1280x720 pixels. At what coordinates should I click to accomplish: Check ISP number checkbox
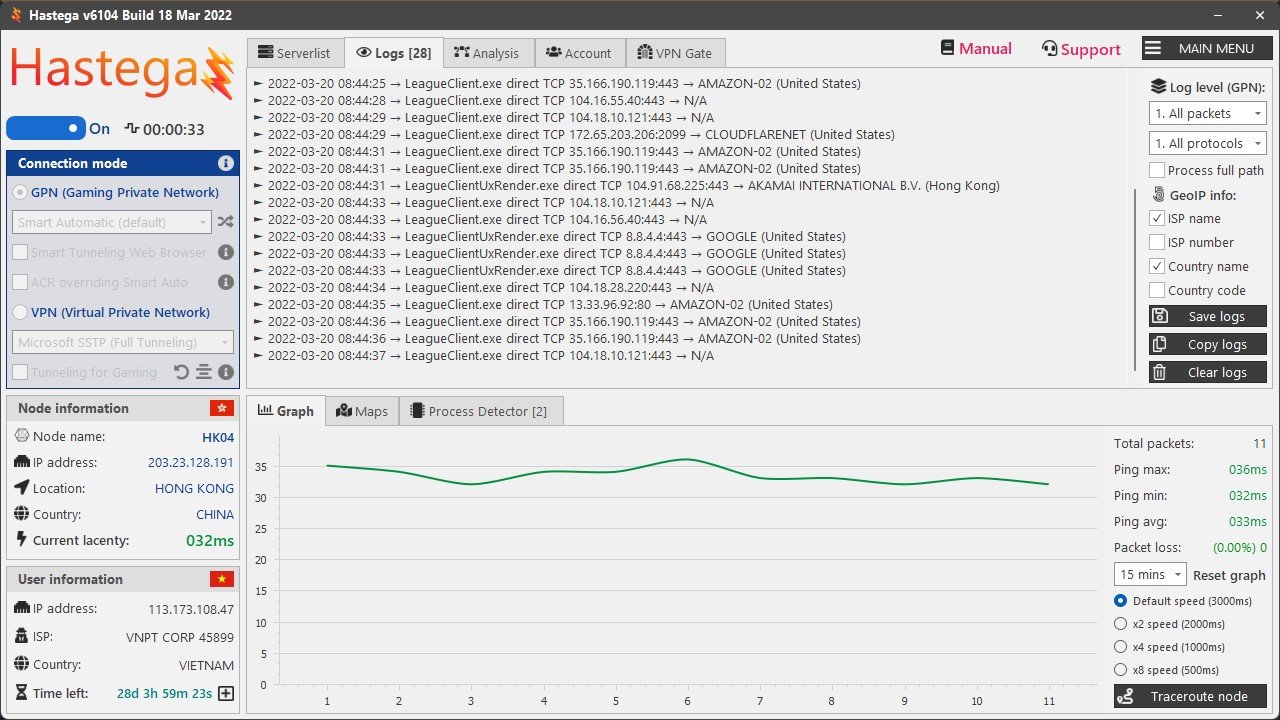pyautogui.click(x=1157, y=242)
